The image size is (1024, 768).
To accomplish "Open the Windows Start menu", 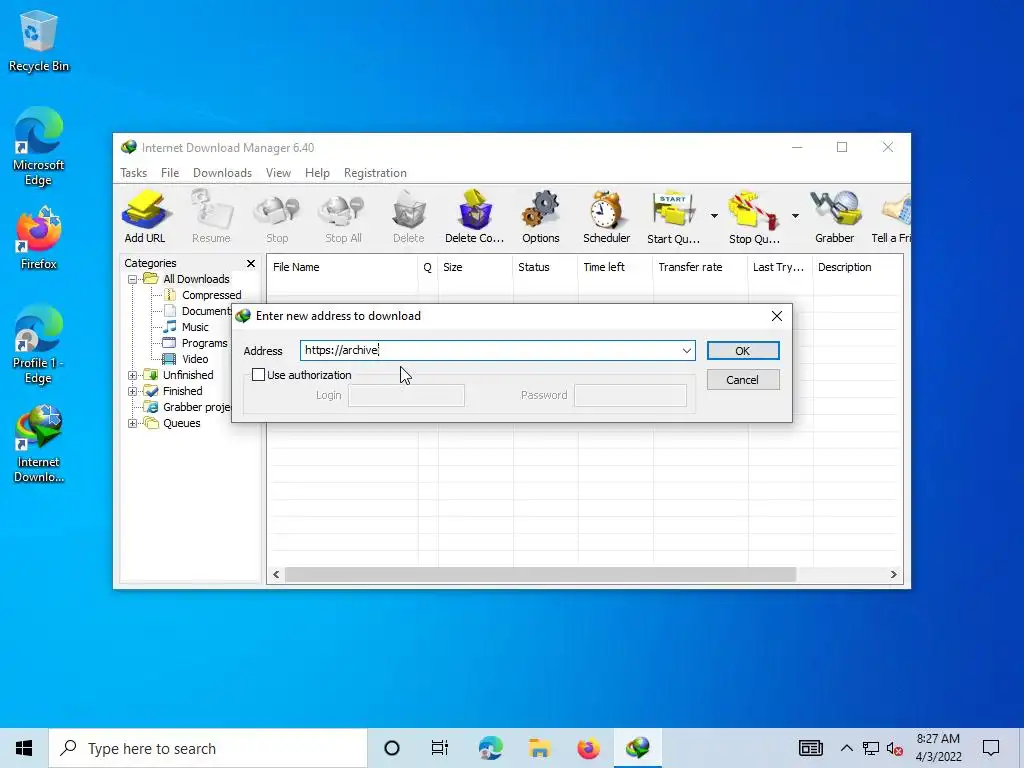I will click(x=24, y=748).
